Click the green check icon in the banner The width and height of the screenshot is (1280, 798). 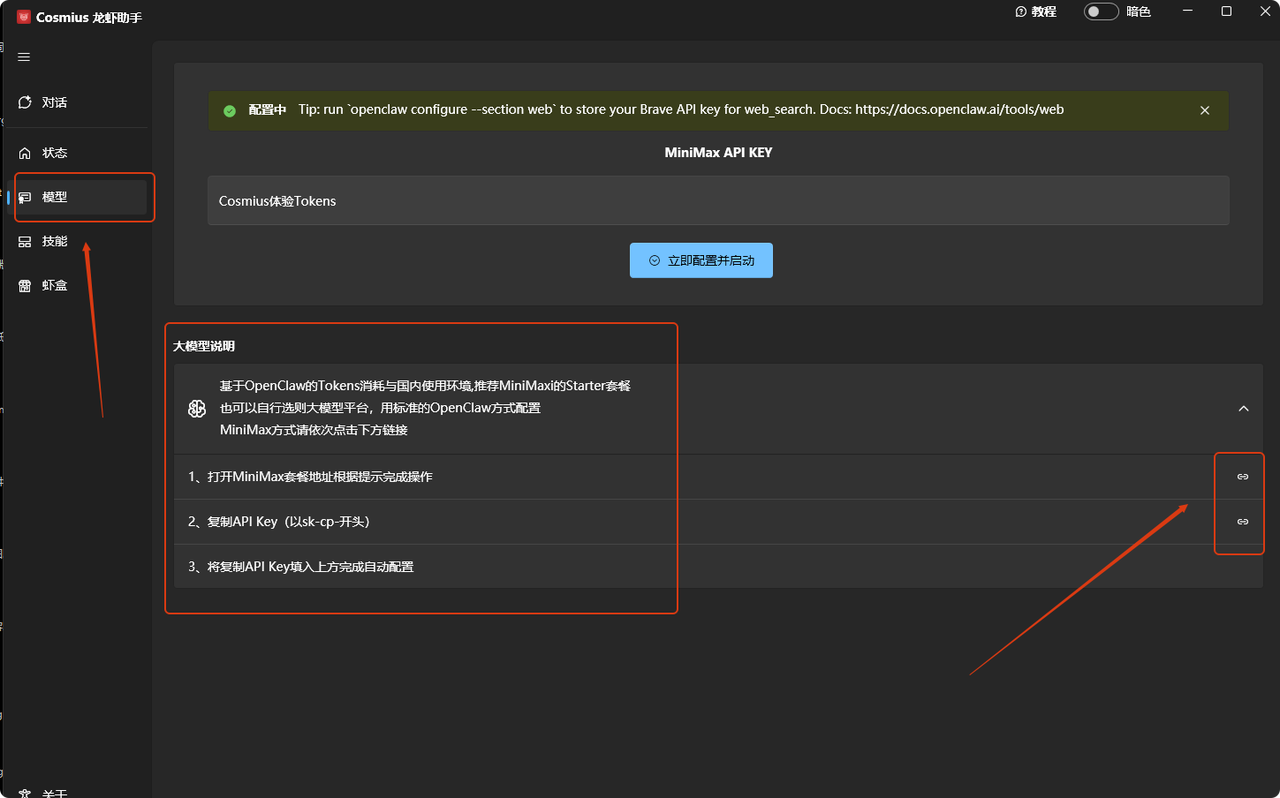coord(229,110)
